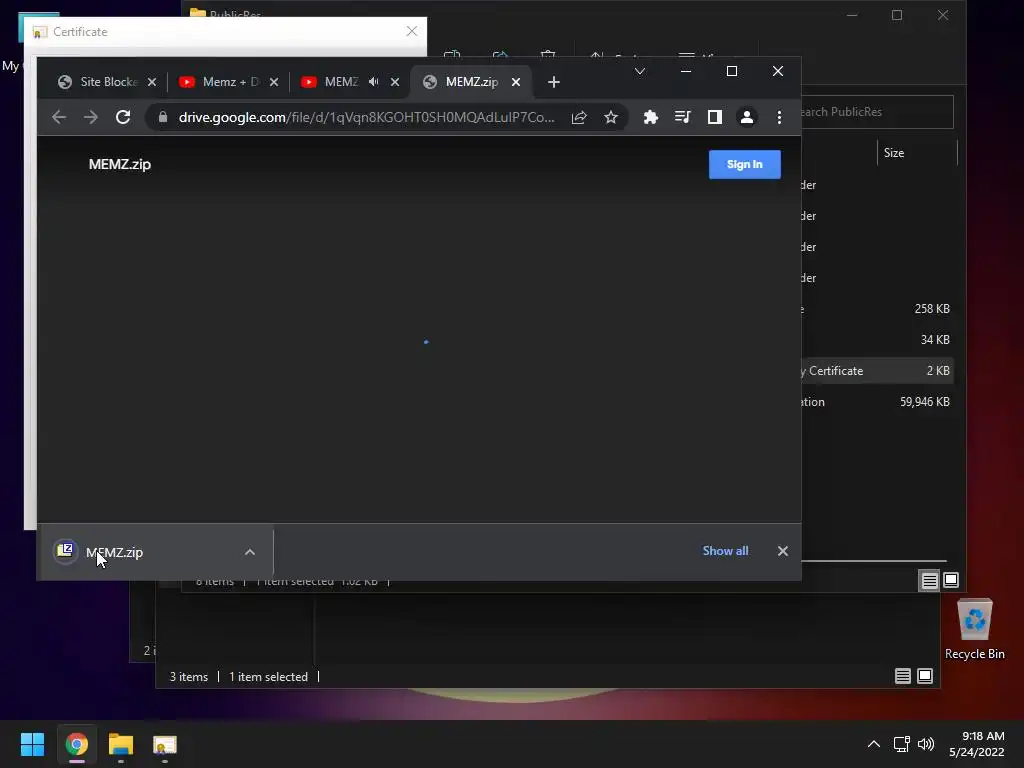
Task: Close the Certificate dialog
Action: pyautogui.click(x=411, y=31)
